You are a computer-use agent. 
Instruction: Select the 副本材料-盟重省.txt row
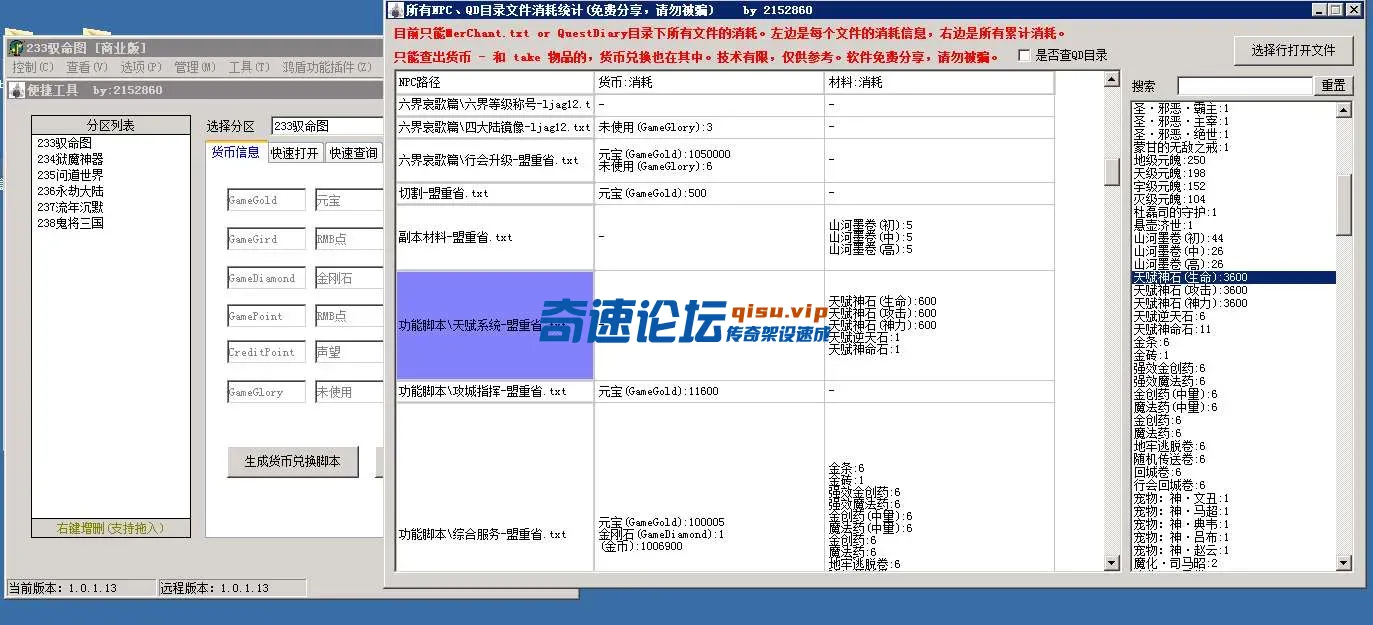point(725,237)
